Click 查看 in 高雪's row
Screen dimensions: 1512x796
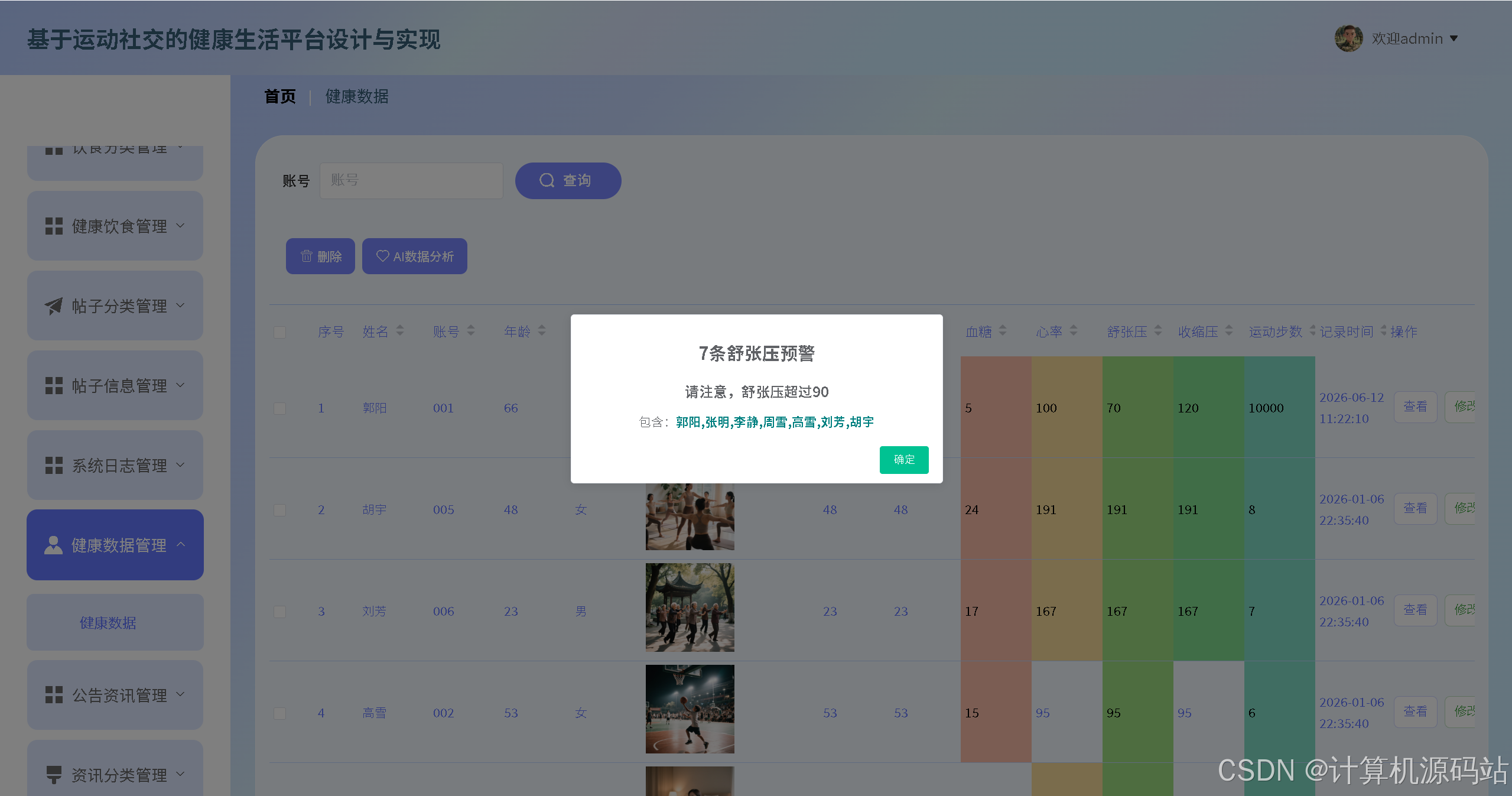[x=1415, y=711]
